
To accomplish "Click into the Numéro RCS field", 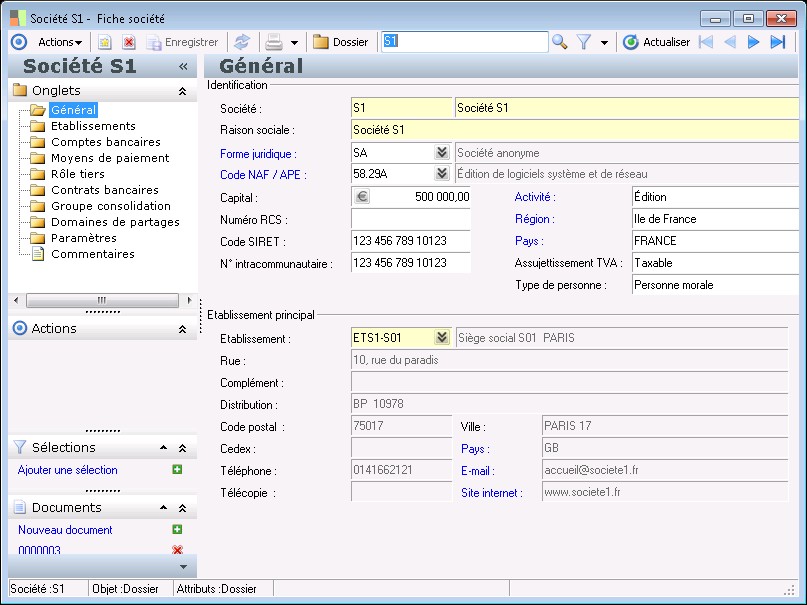I will coord(410,219).
